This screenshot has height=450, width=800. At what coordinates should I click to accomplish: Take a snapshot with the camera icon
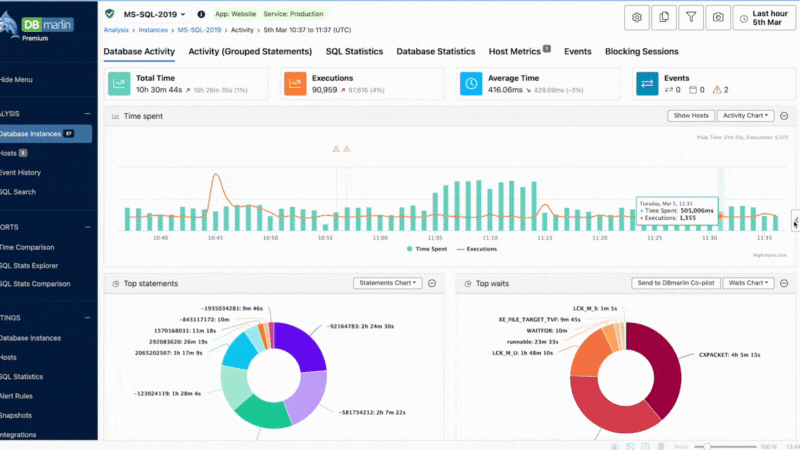click(x=718, y=17)
